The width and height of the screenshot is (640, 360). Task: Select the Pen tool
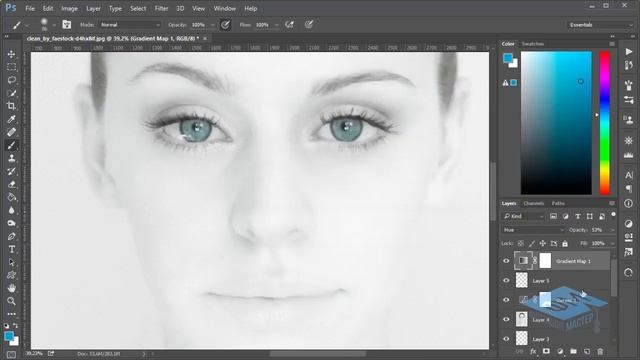click(x=11, y=236)
